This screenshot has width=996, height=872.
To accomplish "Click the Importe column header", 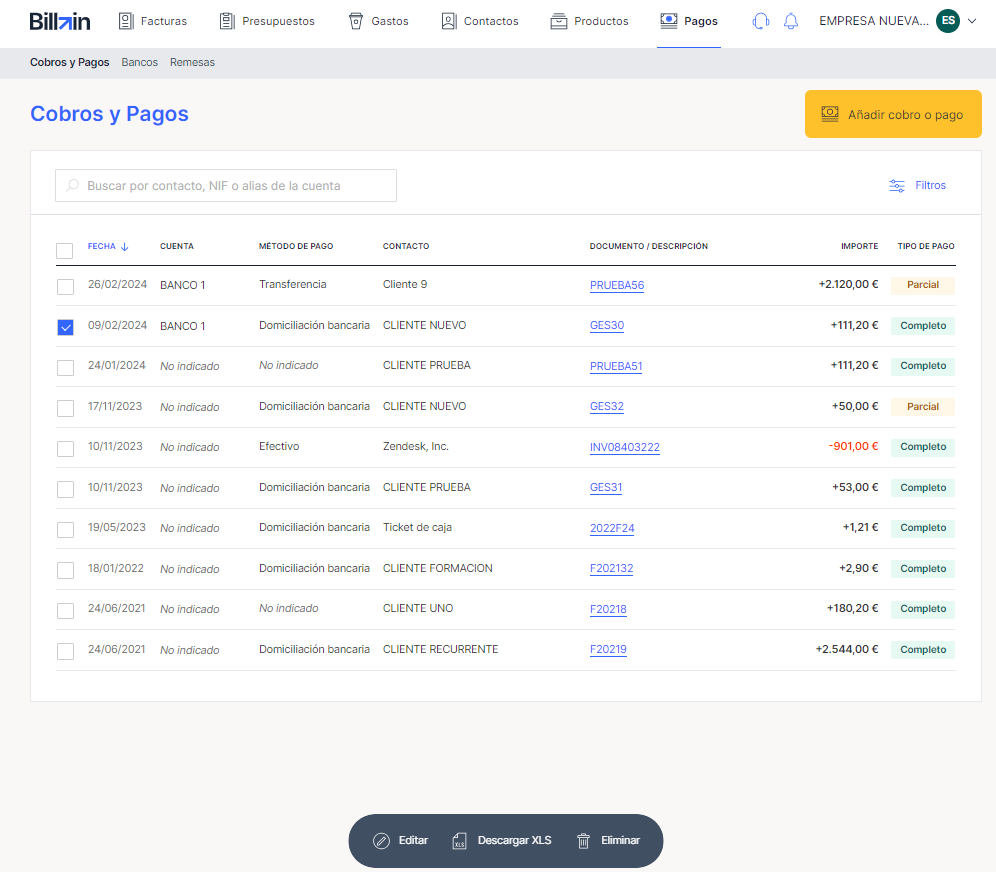I will 859,246.
